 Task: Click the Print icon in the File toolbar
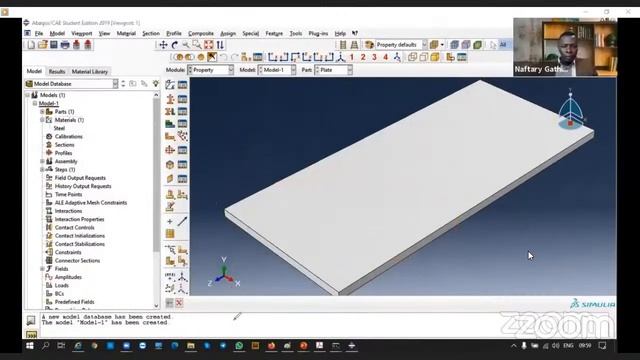coord(65,45)
